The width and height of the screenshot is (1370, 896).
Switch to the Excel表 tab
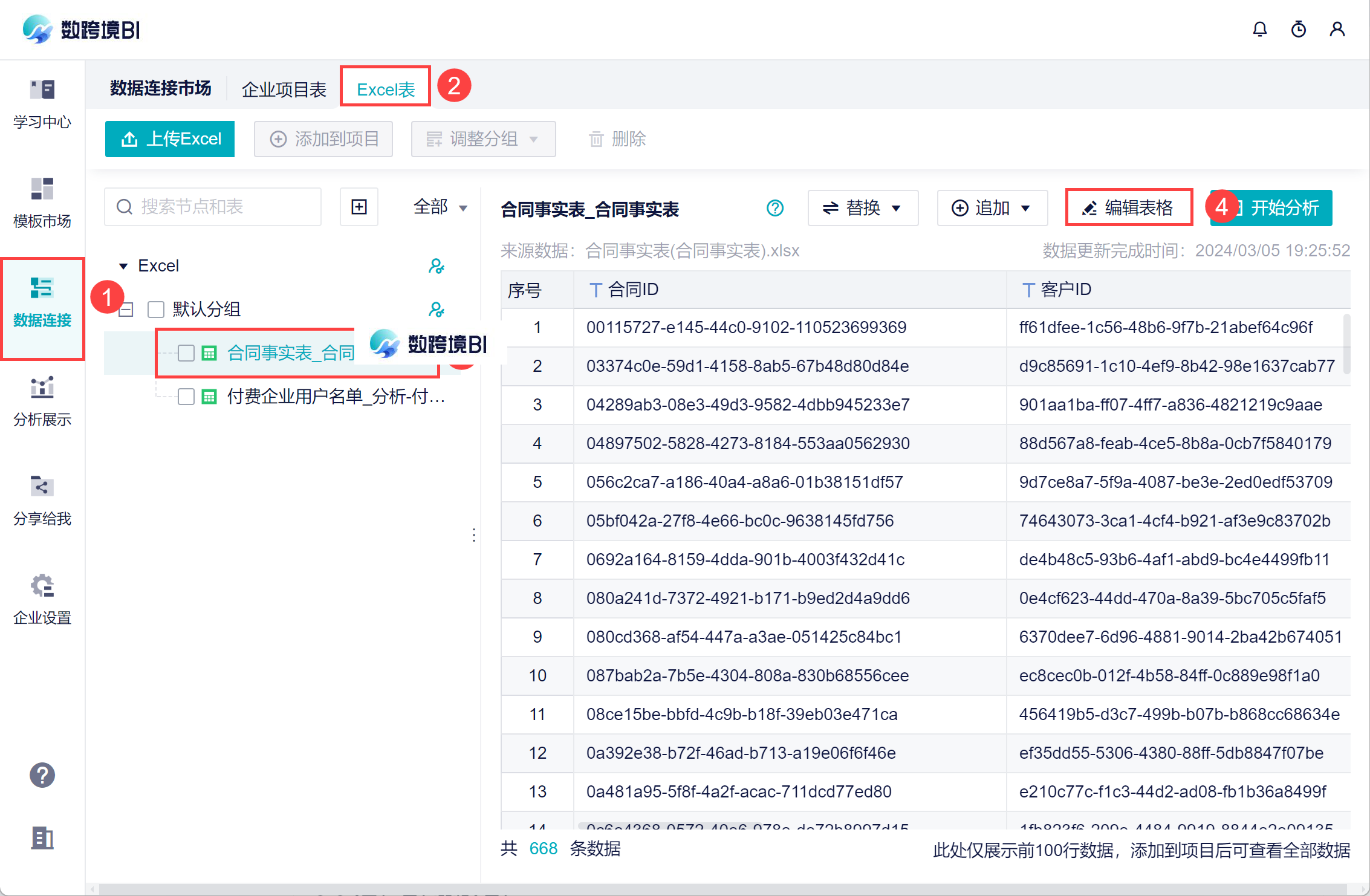click(386, 89)
